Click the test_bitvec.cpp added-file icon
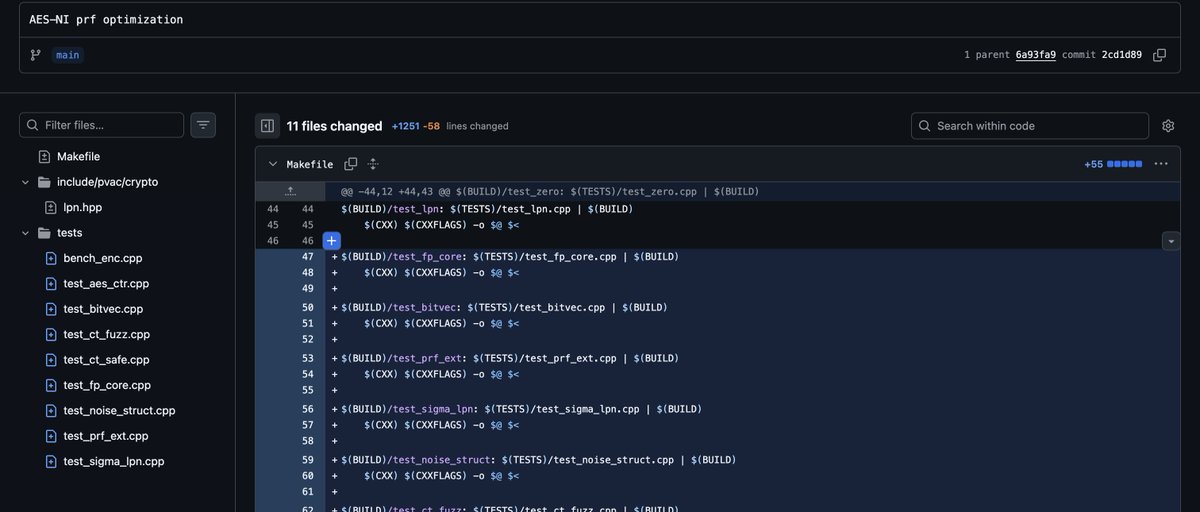This screenshot has width=1200, height=512. click(51, 309)
